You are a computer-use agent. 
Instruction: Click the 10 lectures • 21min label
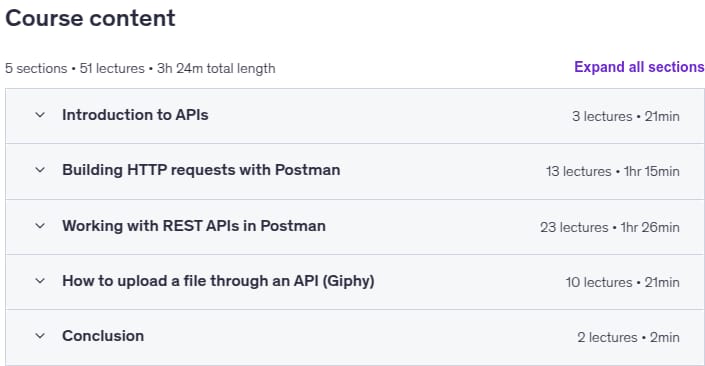622,282
